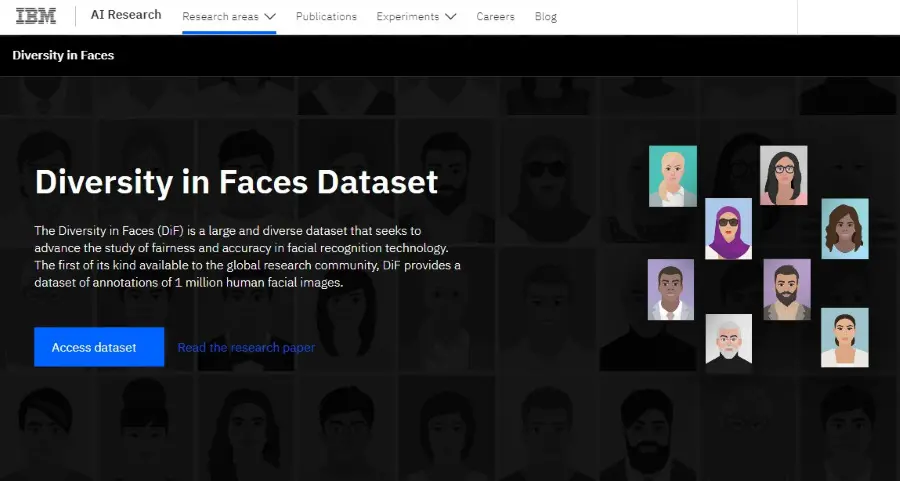
Task: Select the Diversity in Faces header title
Action: [x=63, y=55]
